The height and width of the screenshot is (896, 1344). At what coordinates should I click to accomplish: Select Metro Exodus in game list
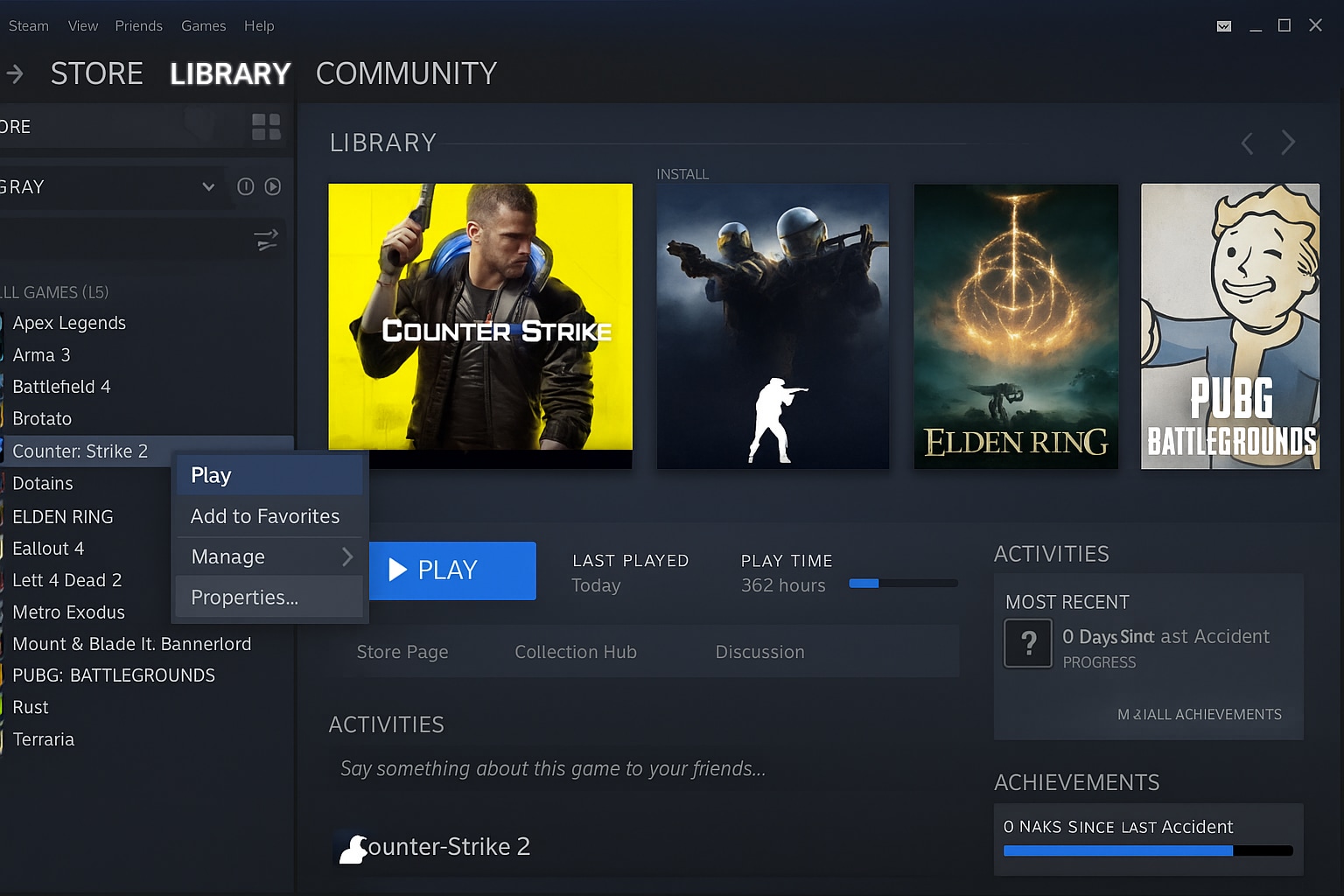[68, 612]
